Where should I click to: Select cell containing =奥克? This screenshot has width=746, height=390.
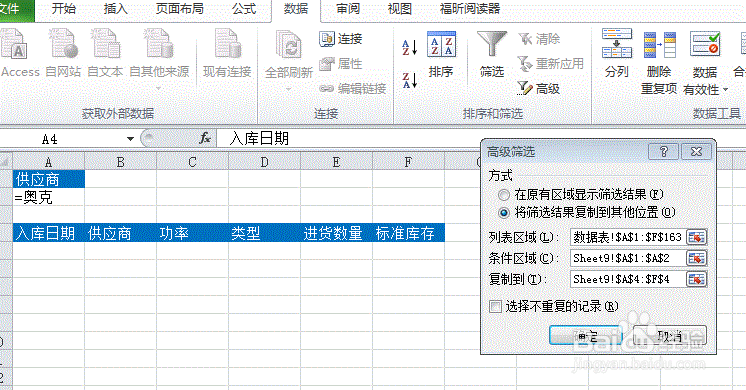tap(49, 197)
